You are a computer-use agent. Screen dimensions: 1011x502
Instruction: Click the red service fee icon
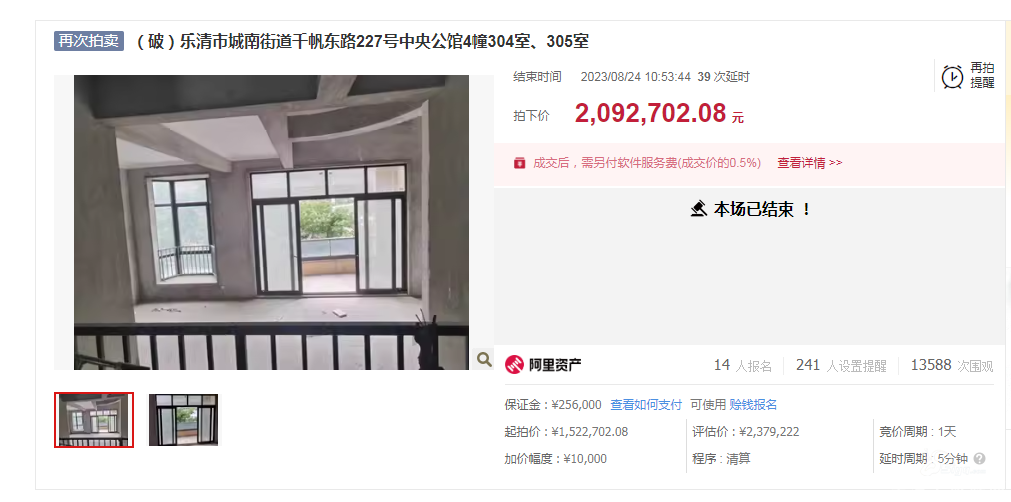[519, 163]
